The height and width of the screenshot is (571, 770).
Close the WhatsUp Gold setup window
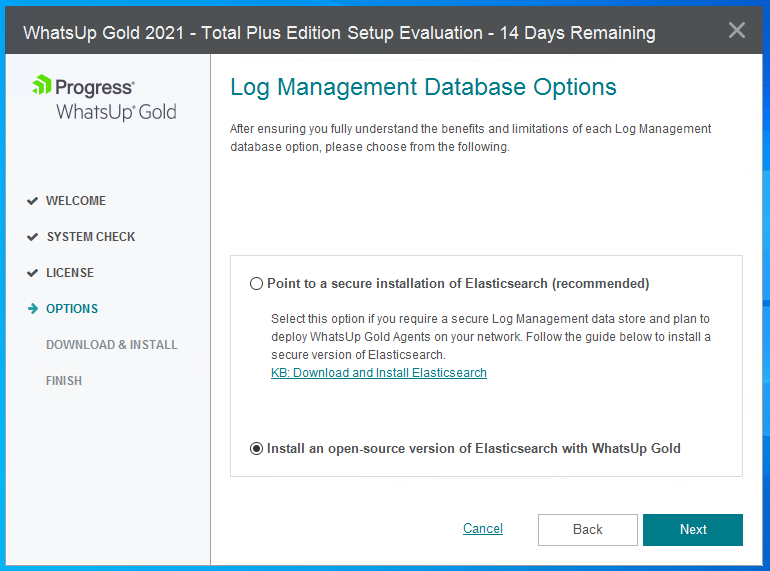[x=737, y=30]
